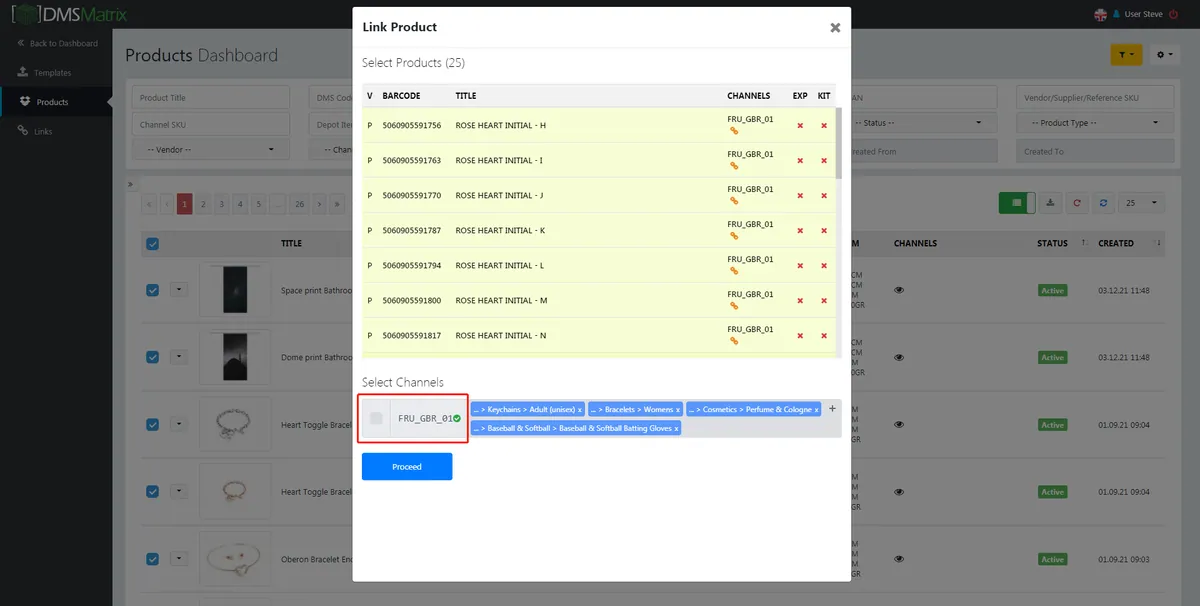1200x606 pixels.
Task: Click the DMS Matrix logo
Action: (x=70, y=15)
